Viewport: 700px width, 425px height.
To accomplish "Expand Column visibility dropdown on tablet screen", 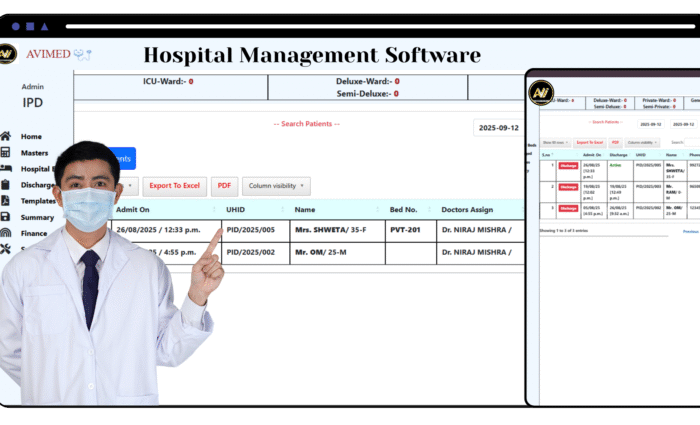I will pos(641,143).
